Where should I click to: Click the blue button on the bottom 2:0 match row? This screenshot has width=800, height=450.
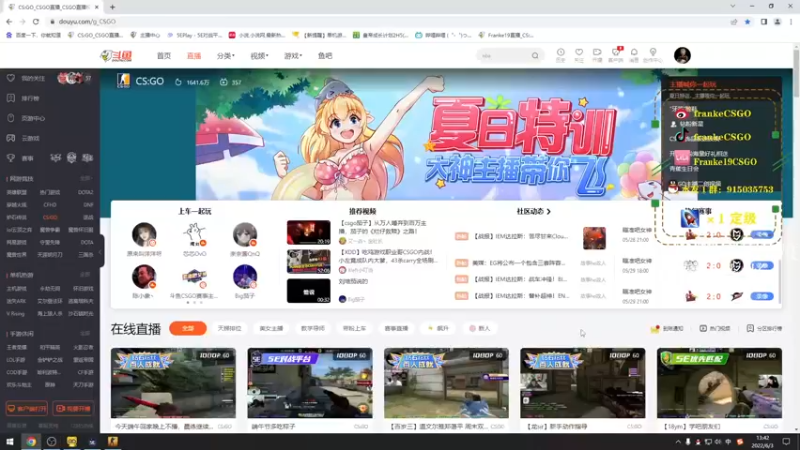[x=762, y=296]
